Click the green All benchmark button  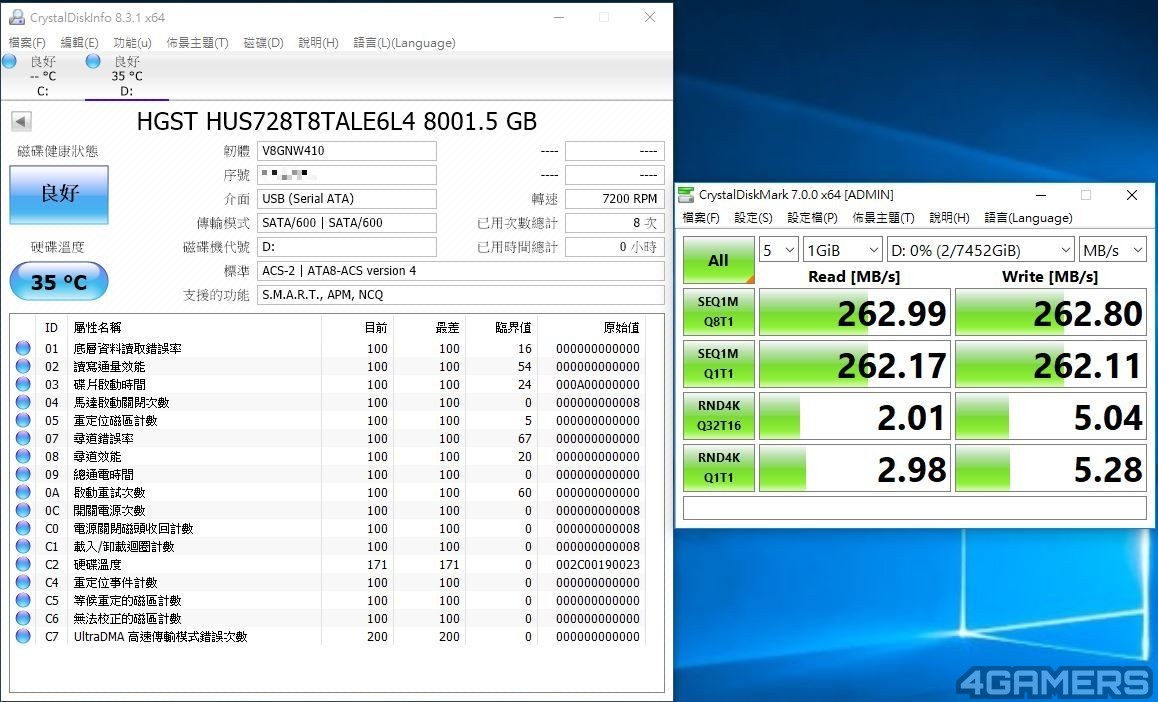click(719, 260)
